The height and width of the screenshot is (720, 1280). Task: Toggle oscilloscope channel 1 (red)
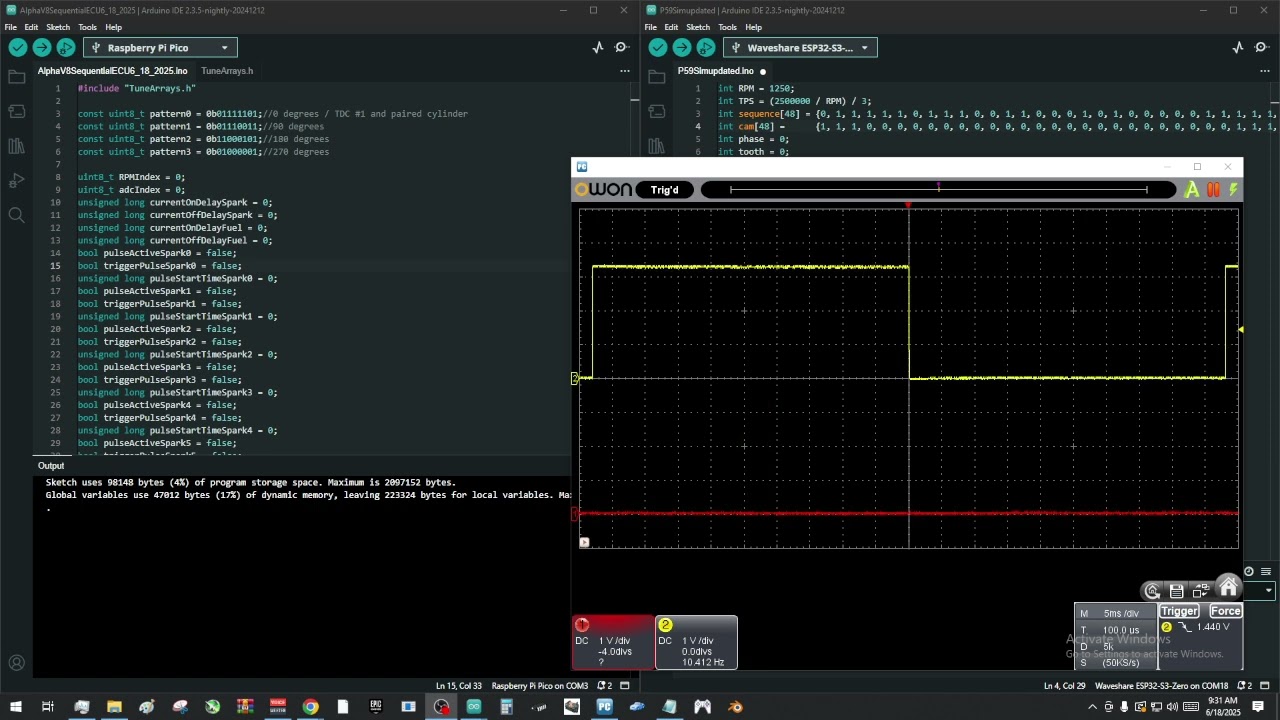coord(582,625)
